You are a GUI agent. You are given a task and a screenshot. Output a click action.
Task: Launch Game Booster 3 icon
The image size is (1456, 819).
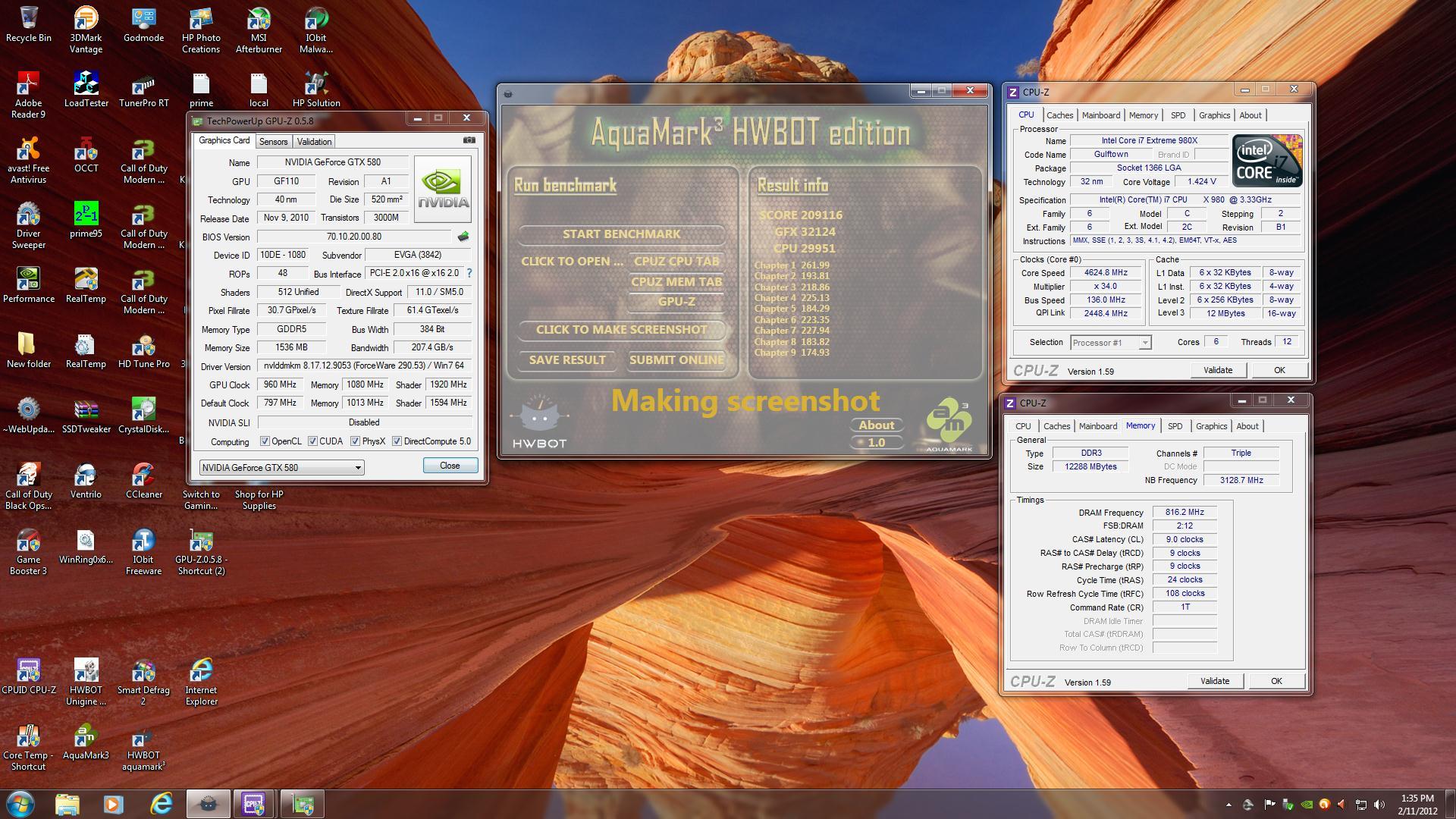pos(28,551)
